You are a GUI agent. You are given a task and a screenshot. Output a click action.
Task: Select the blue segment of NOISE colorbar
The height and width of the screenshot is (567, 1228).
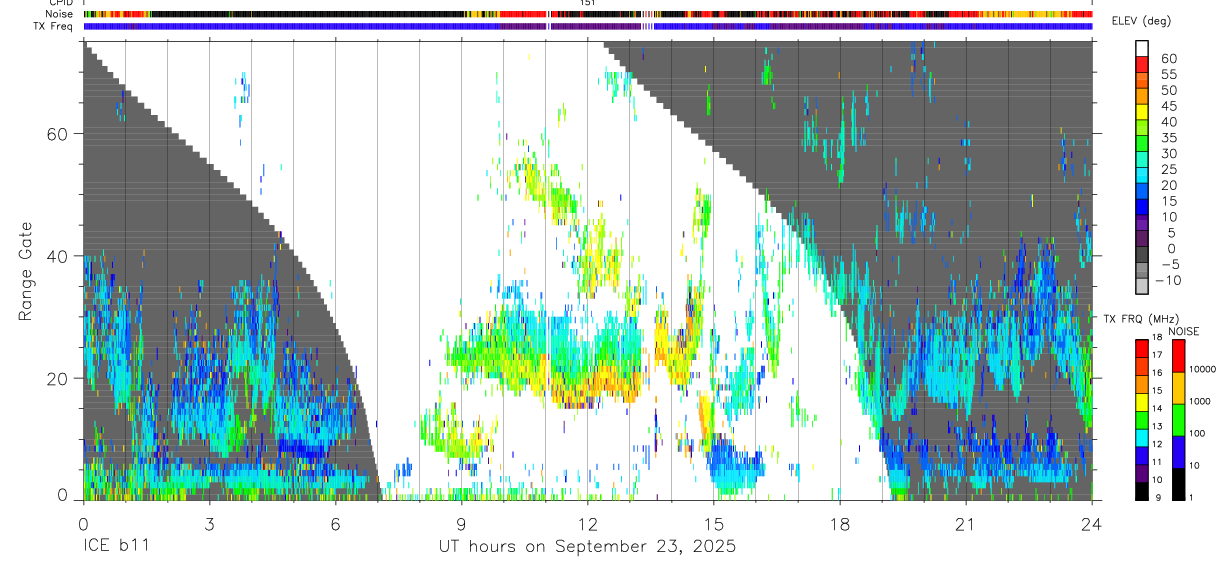[x=1178, y=452]
